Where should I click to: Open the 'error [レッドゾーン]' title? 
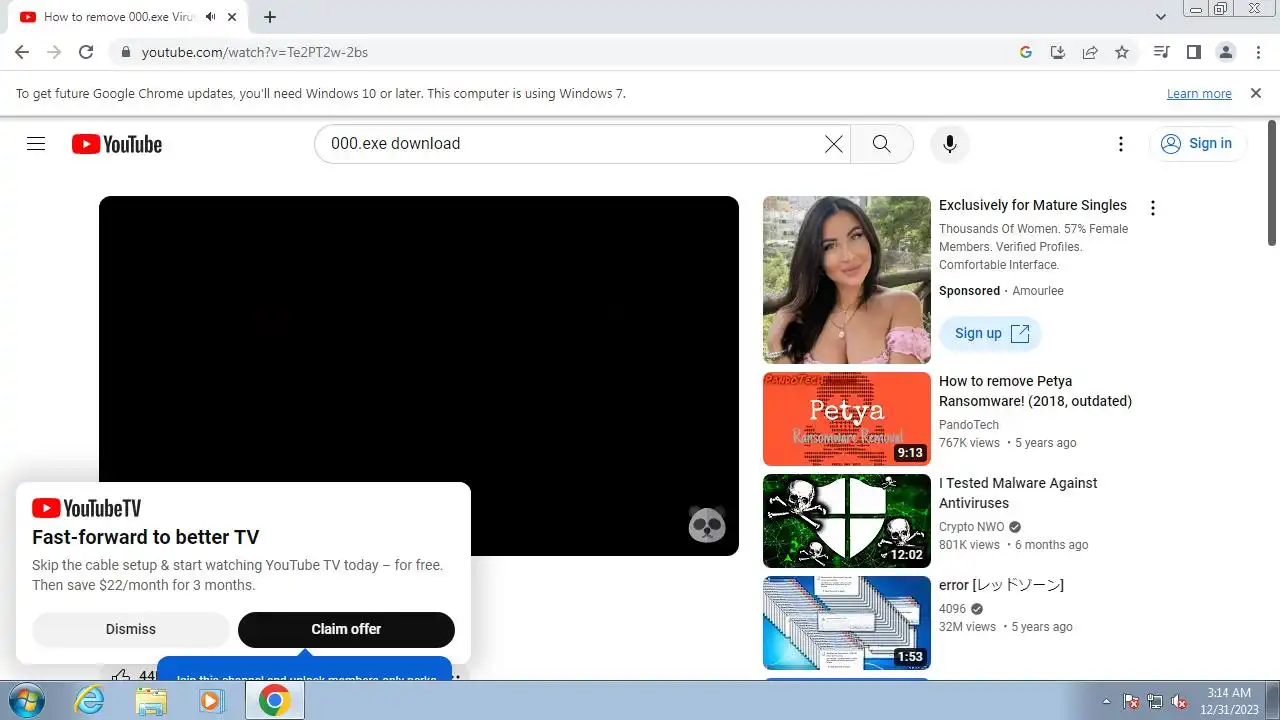1001,585
